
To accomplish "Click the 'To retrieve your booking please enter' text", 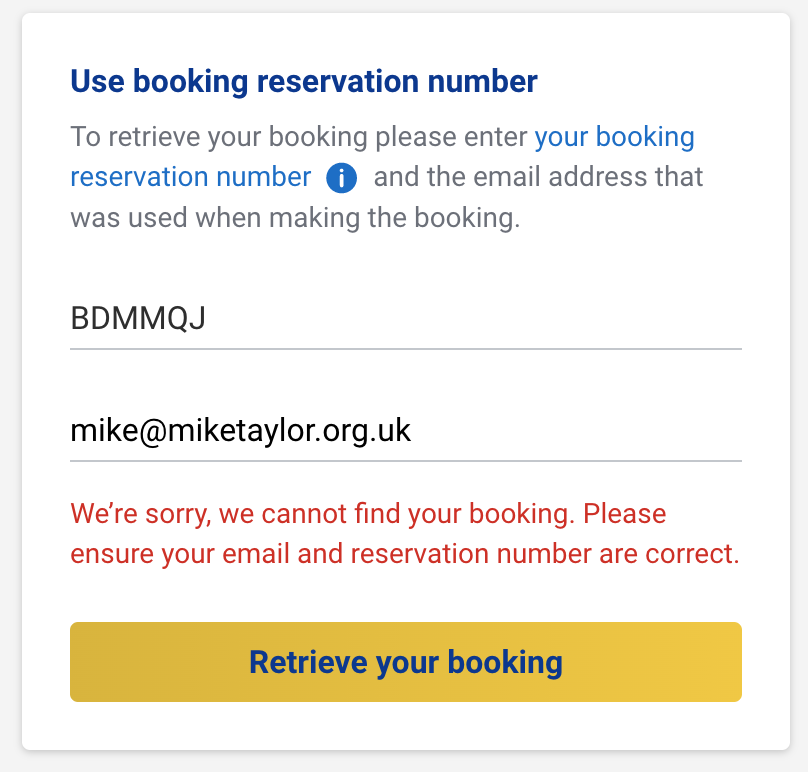I will pyautogui.click(x=299, y=137).
